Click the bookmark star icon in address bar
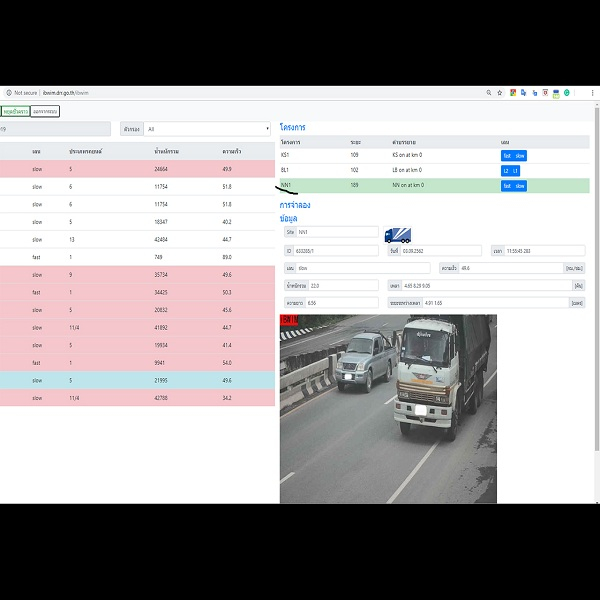 click(500, 93)
